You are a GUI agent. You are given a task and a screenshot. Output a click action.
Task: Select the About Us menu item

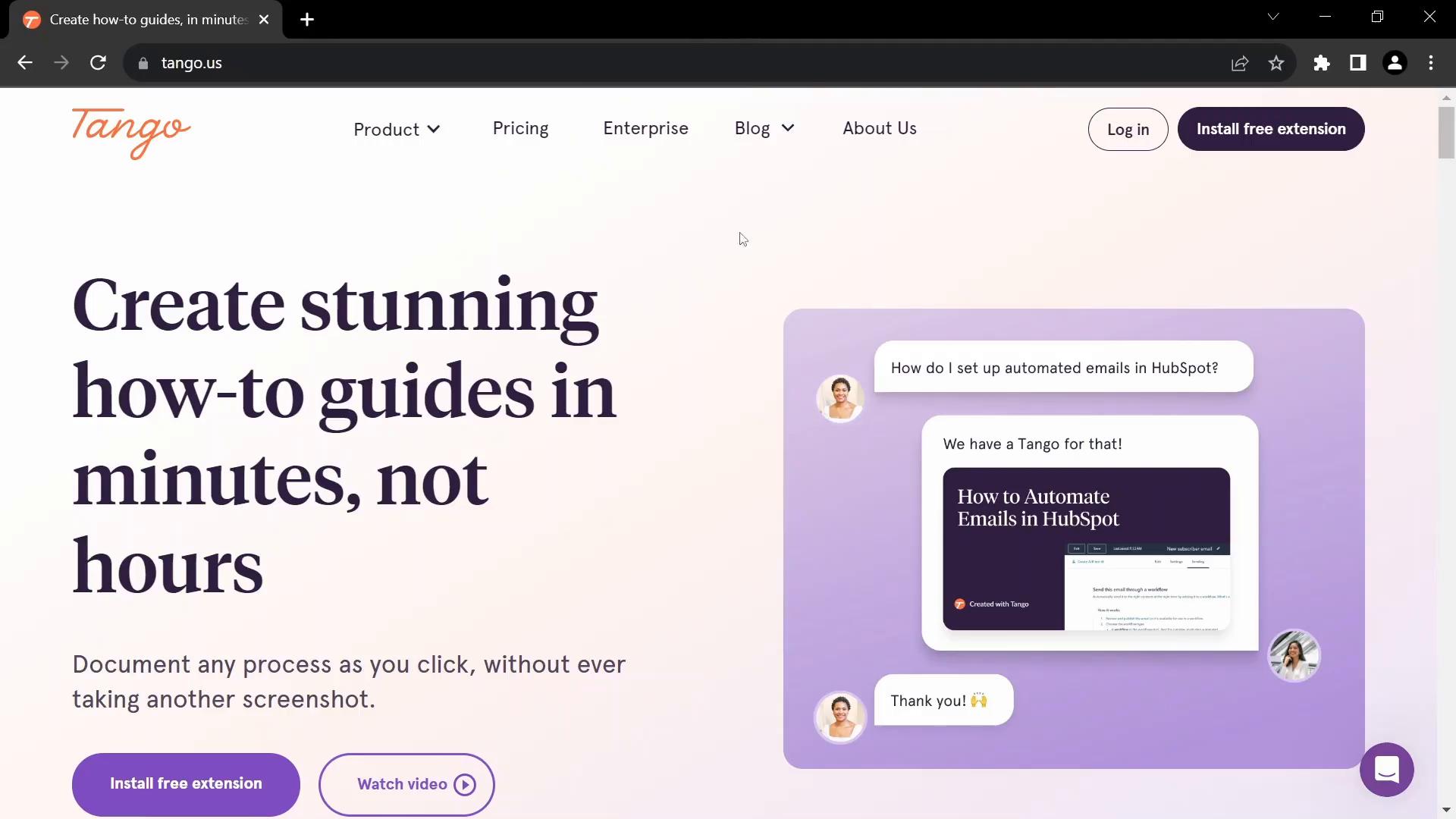coord(880,128)
